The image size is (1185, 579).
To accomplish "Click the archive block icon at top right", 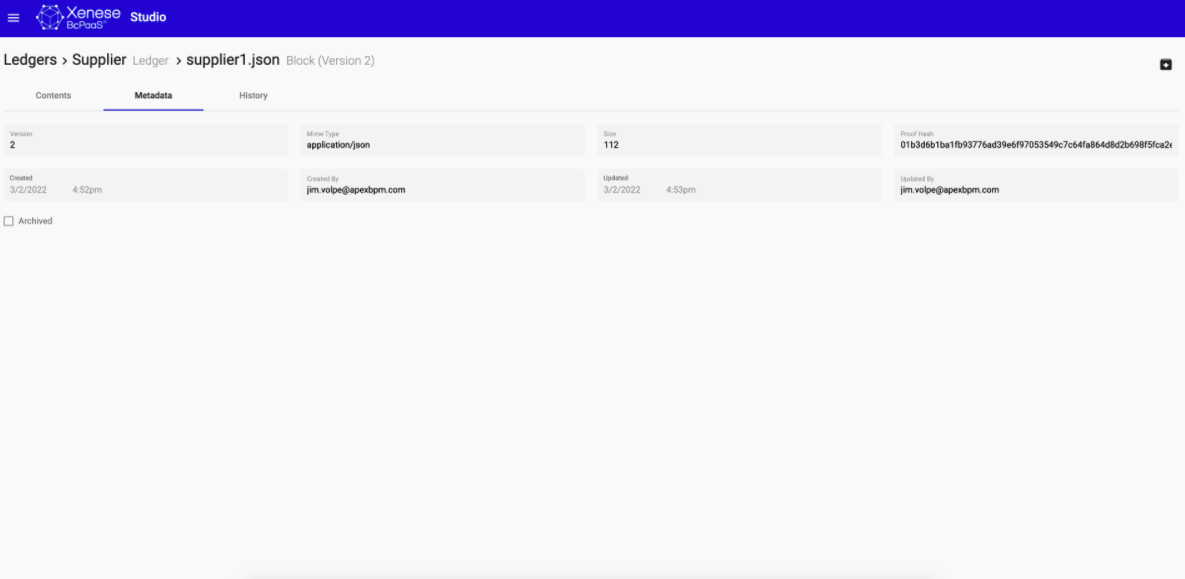I will pyautogui.click(x=1165, y=64).
